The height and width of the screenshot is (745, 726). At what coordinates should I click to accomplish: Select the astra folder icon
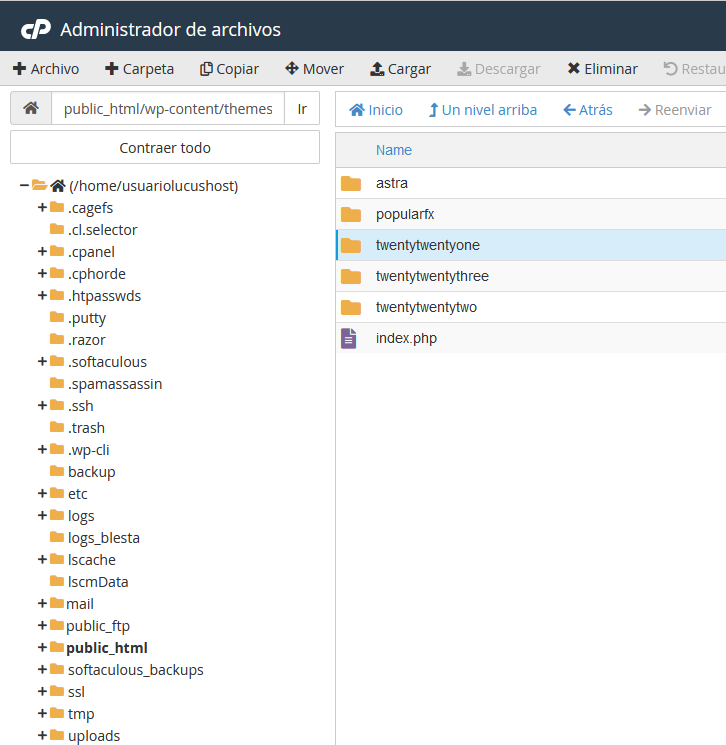351,183
